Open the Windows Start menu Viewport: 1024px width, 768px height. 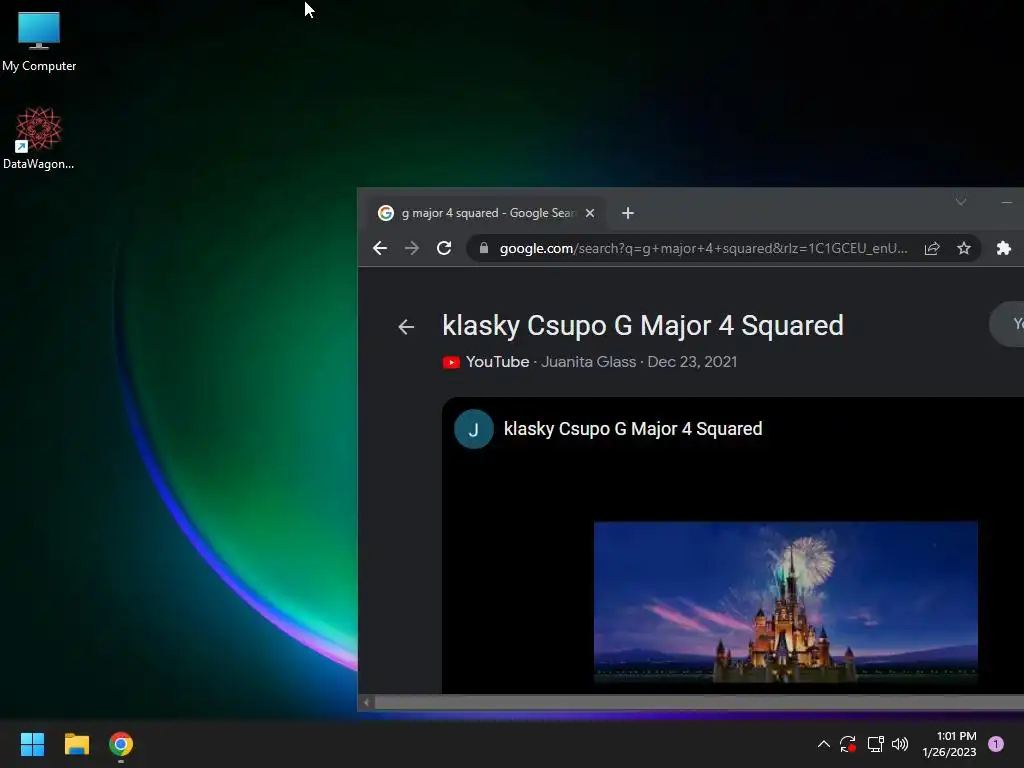point(32,744)
